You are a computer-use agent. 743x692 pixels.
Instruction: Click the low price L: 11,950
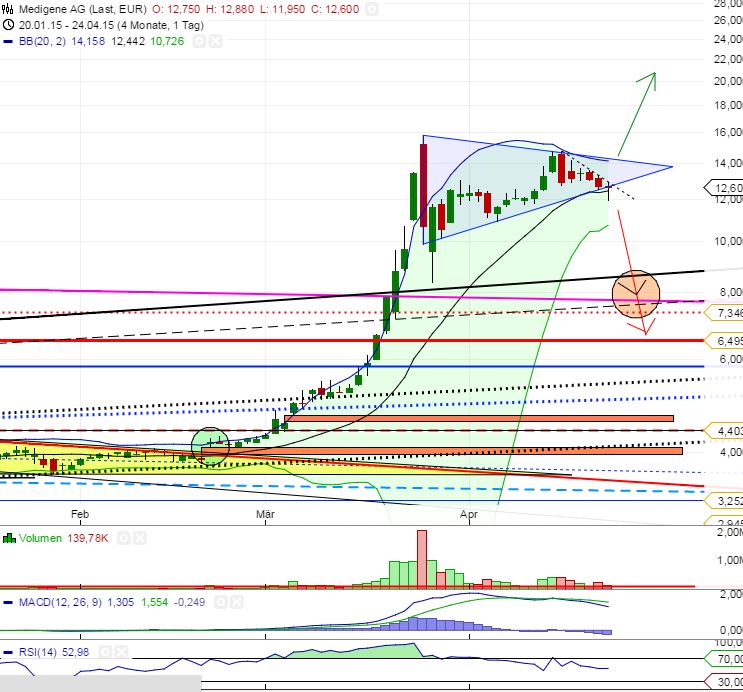pyautogui.click(x=282, y=9)
